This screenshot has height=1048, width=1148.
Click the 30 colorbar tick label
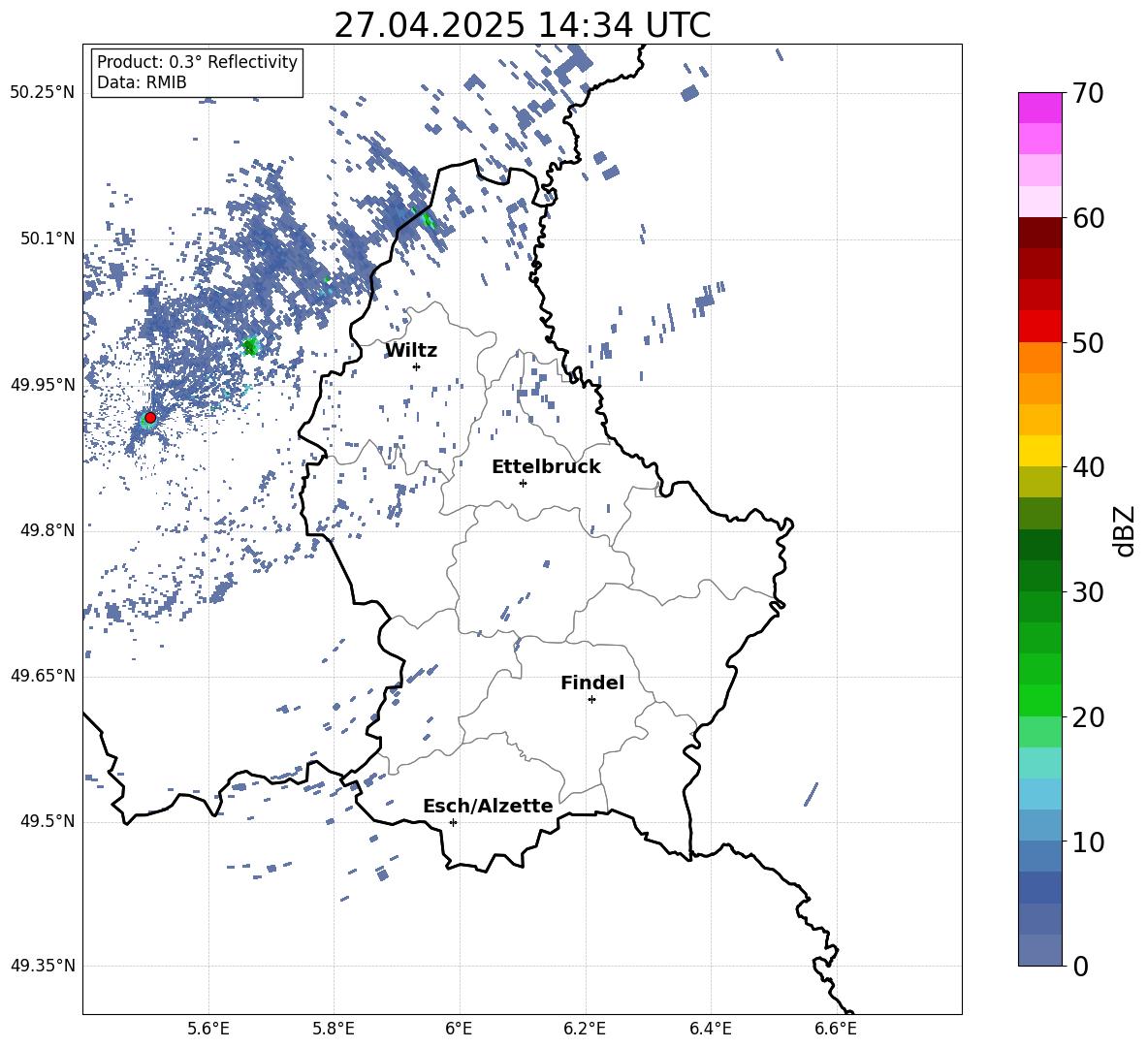coord(1089,592)
